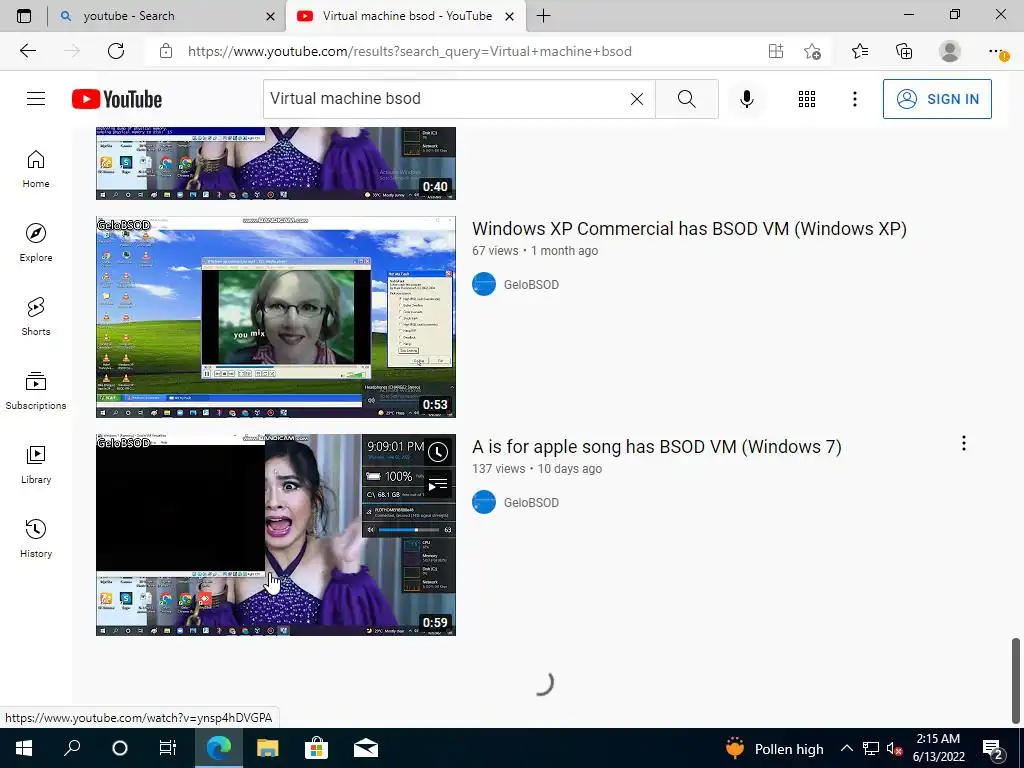The height and width of the screenshot is (768, 1024).
Task: Open GeloBSOD channel under apple song video
Action: pos(531,503)
